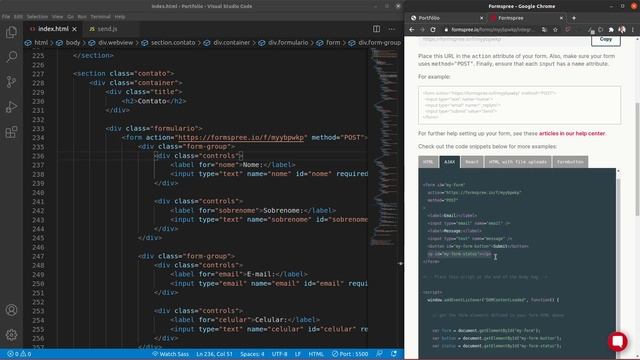Split the editor to the right
The image size is (640, 360).
click(376, 29)
